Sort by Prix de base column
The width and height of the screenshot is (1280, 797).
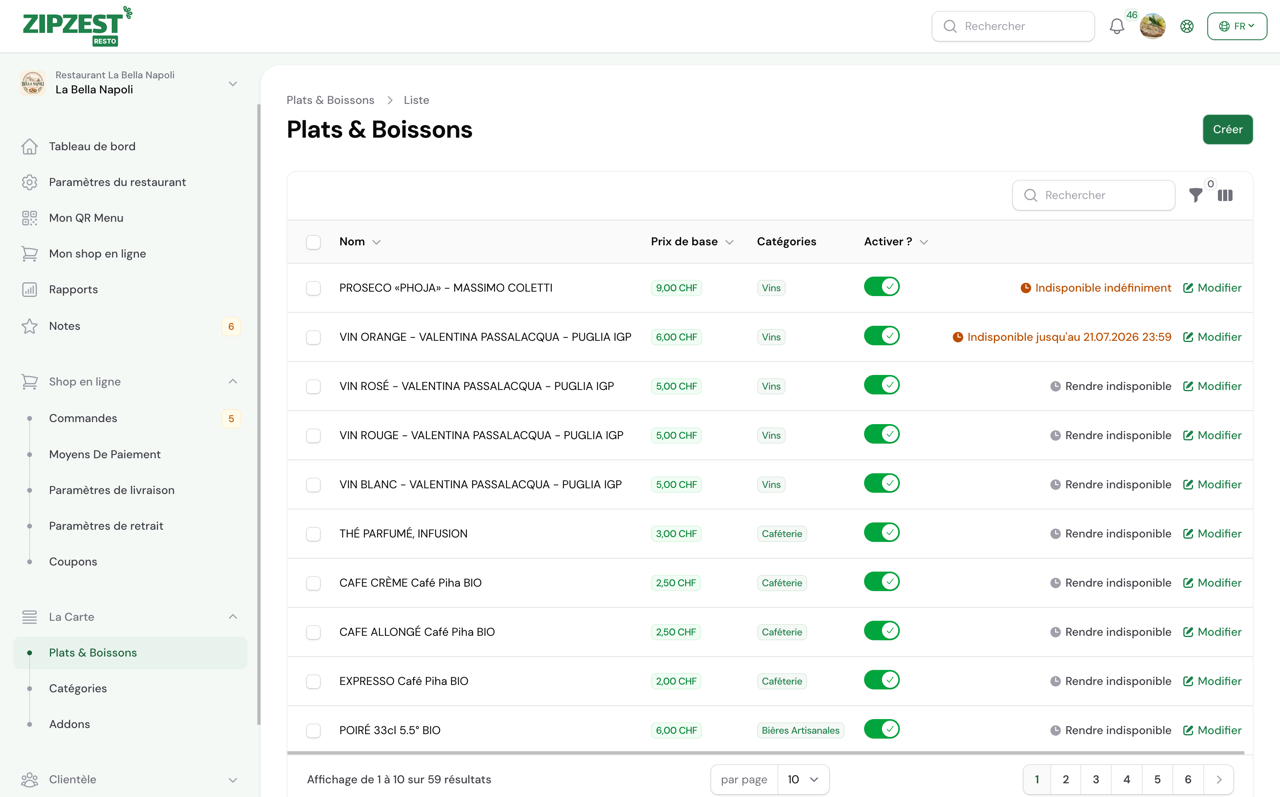(692, 242)
